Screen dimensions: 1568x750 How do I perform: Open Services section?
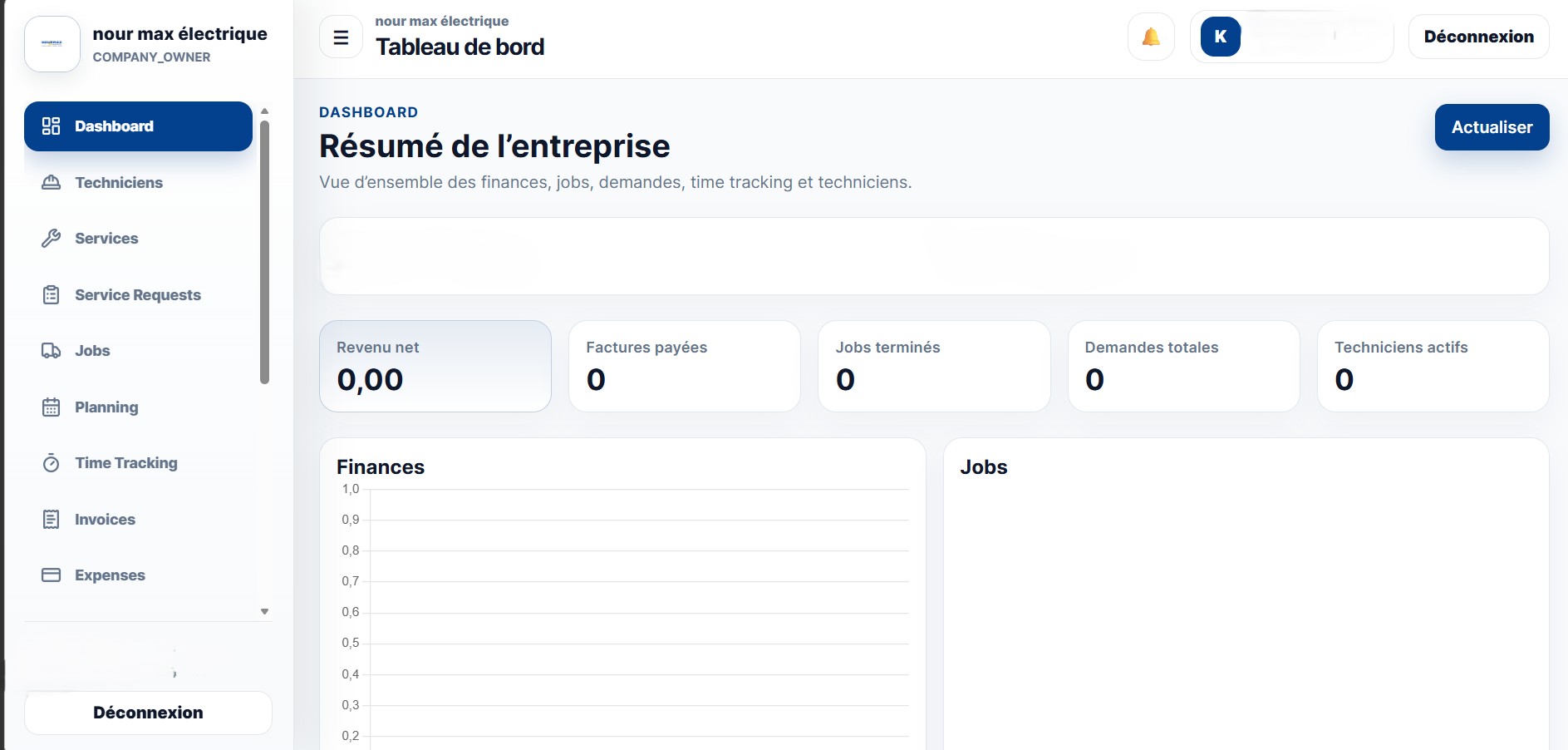(x=138, y=239)
